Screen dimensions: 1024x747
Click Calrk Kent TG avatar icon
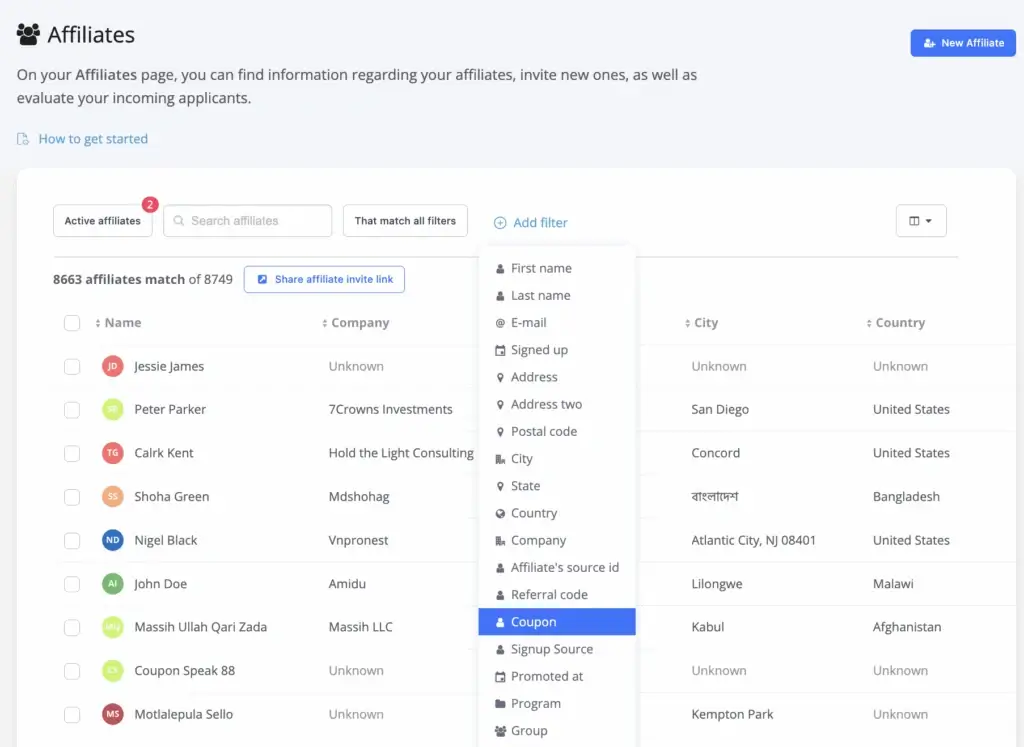point(113,453)
